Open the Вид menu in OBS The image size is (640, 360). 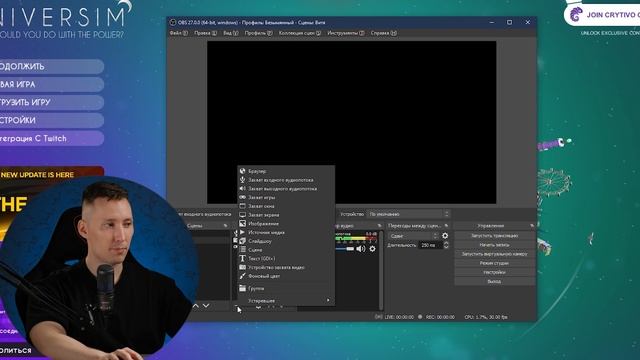tap(231, 33)
